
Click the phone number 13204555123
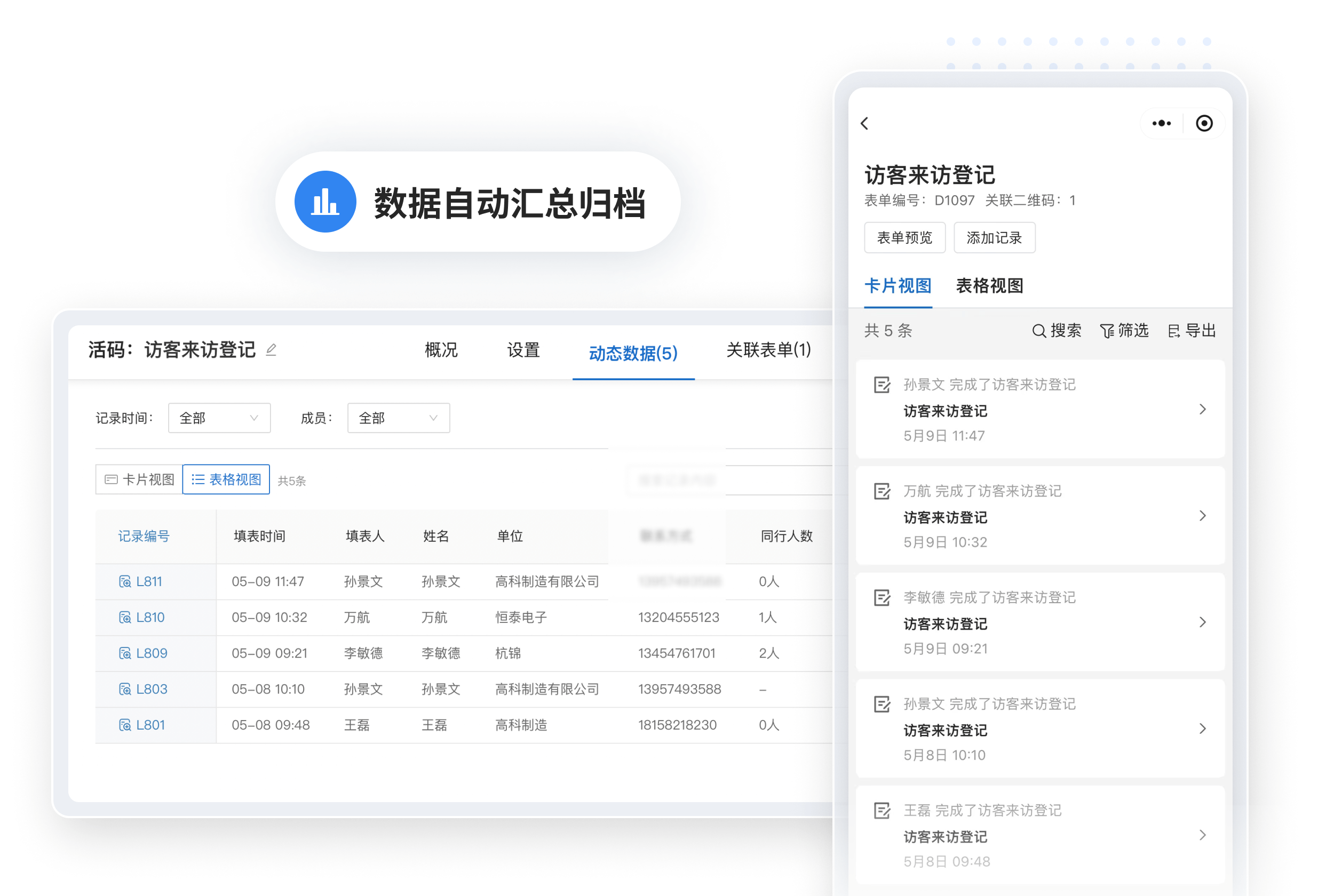[678, 617]
